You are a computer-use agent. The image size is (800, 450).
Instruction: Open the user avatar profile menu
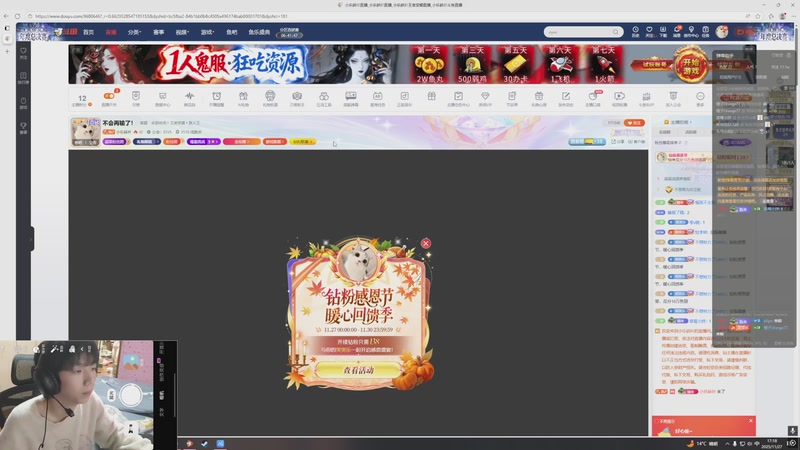coord(722,32)
